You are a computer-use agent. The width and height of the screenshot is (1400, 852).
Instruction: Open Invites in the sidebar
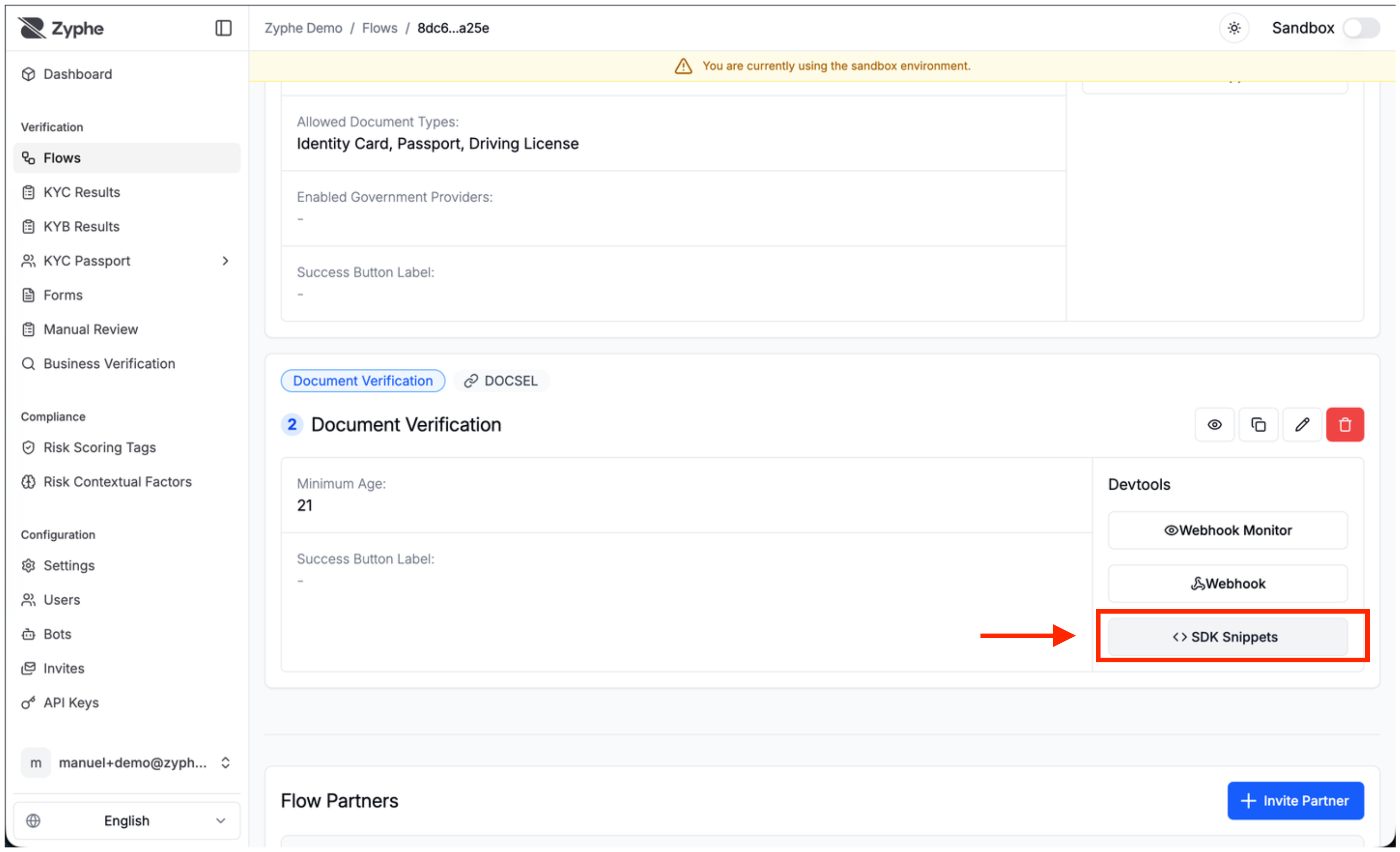[x=126, y=668]
